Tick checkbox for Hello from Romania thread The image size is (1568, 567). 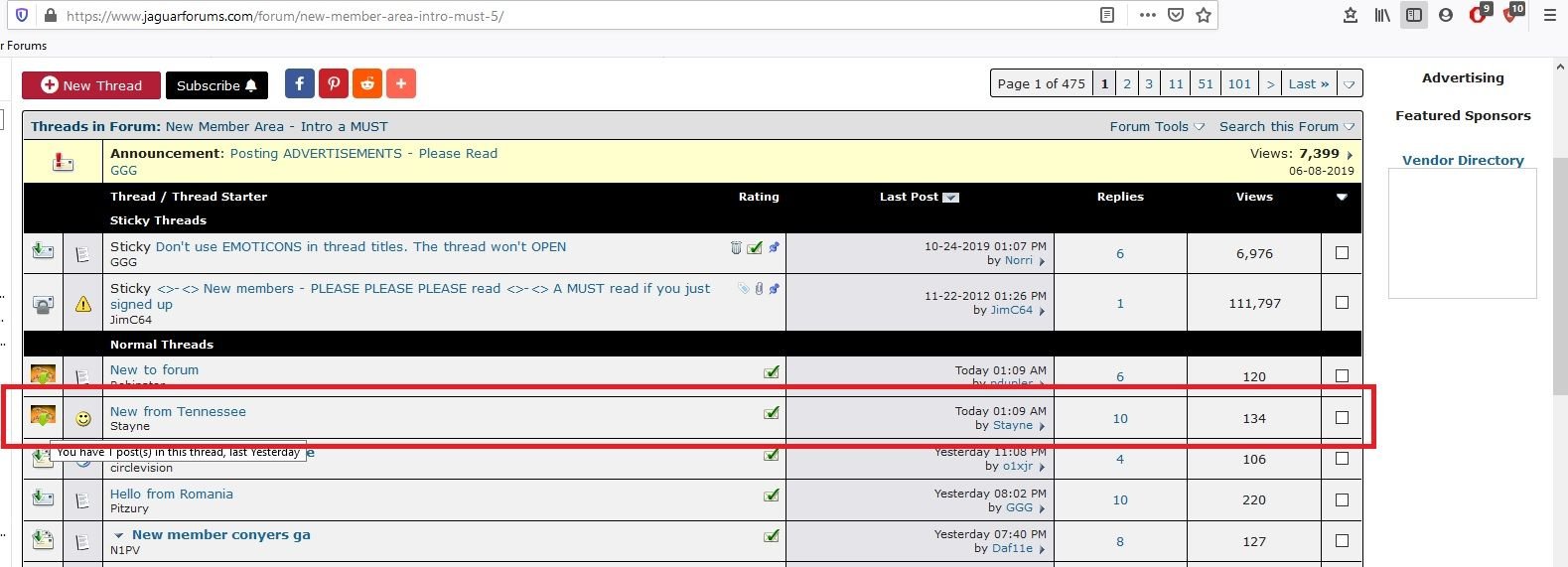(1342, 500)
